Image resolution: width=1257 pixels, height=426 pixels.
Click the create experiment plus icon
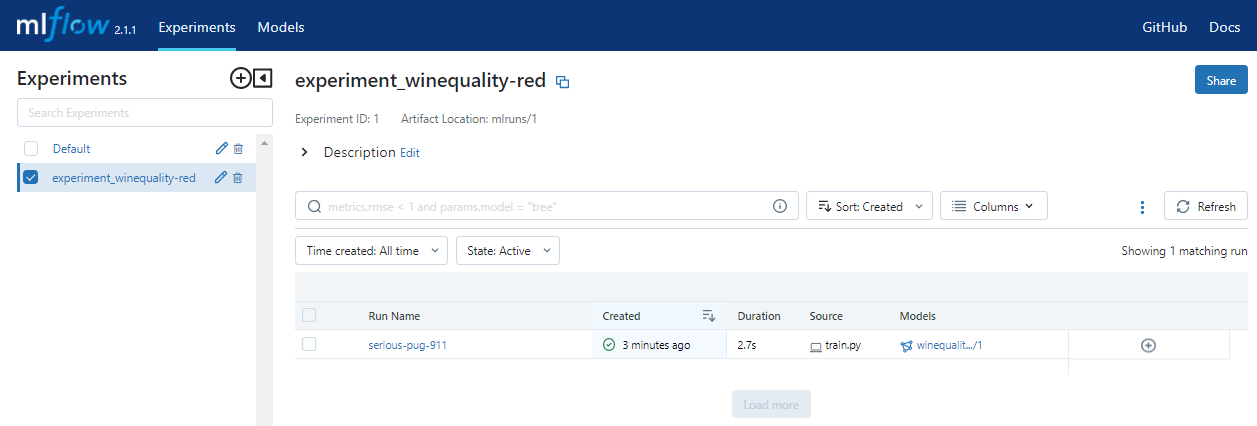(x=240, y=78)
